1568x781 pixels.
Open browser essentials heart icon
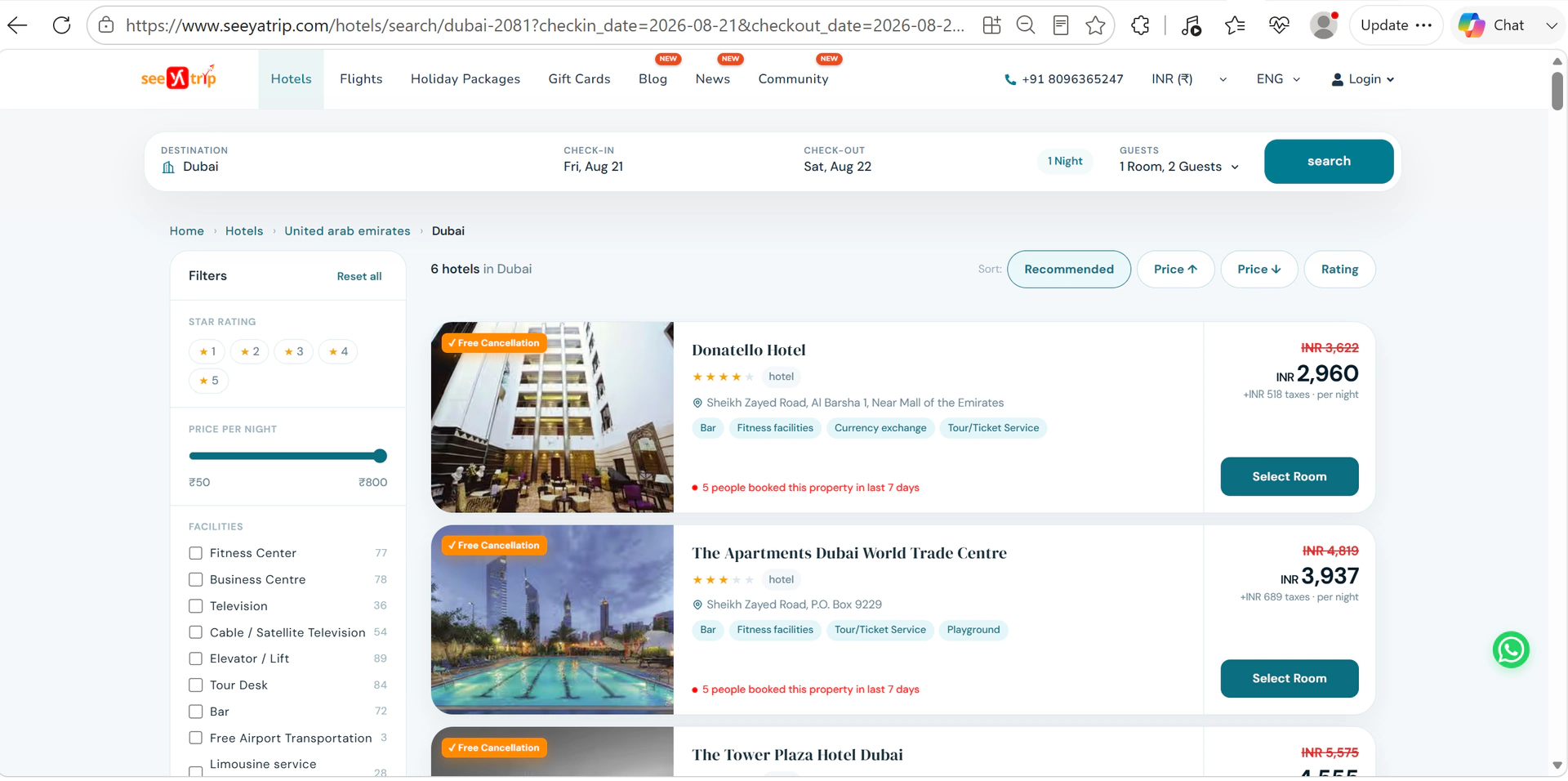pos(1279,25)
